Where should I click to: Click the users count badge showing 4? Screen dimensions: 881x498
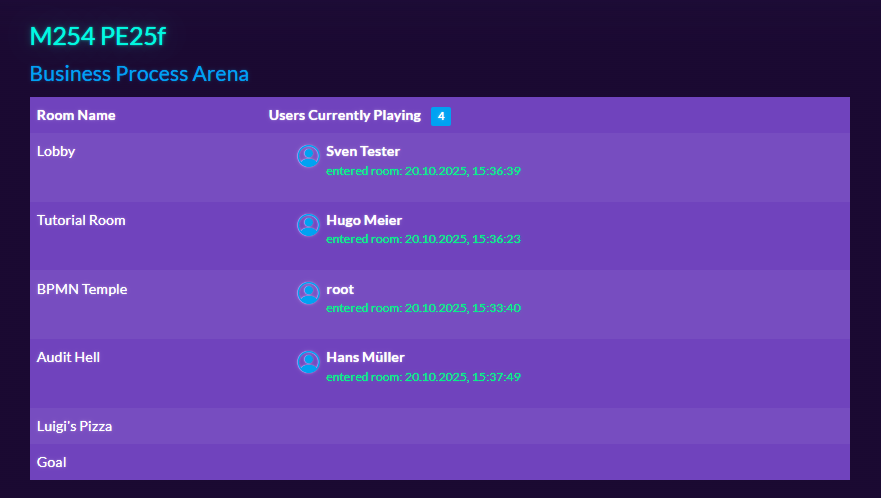(441, 116)
